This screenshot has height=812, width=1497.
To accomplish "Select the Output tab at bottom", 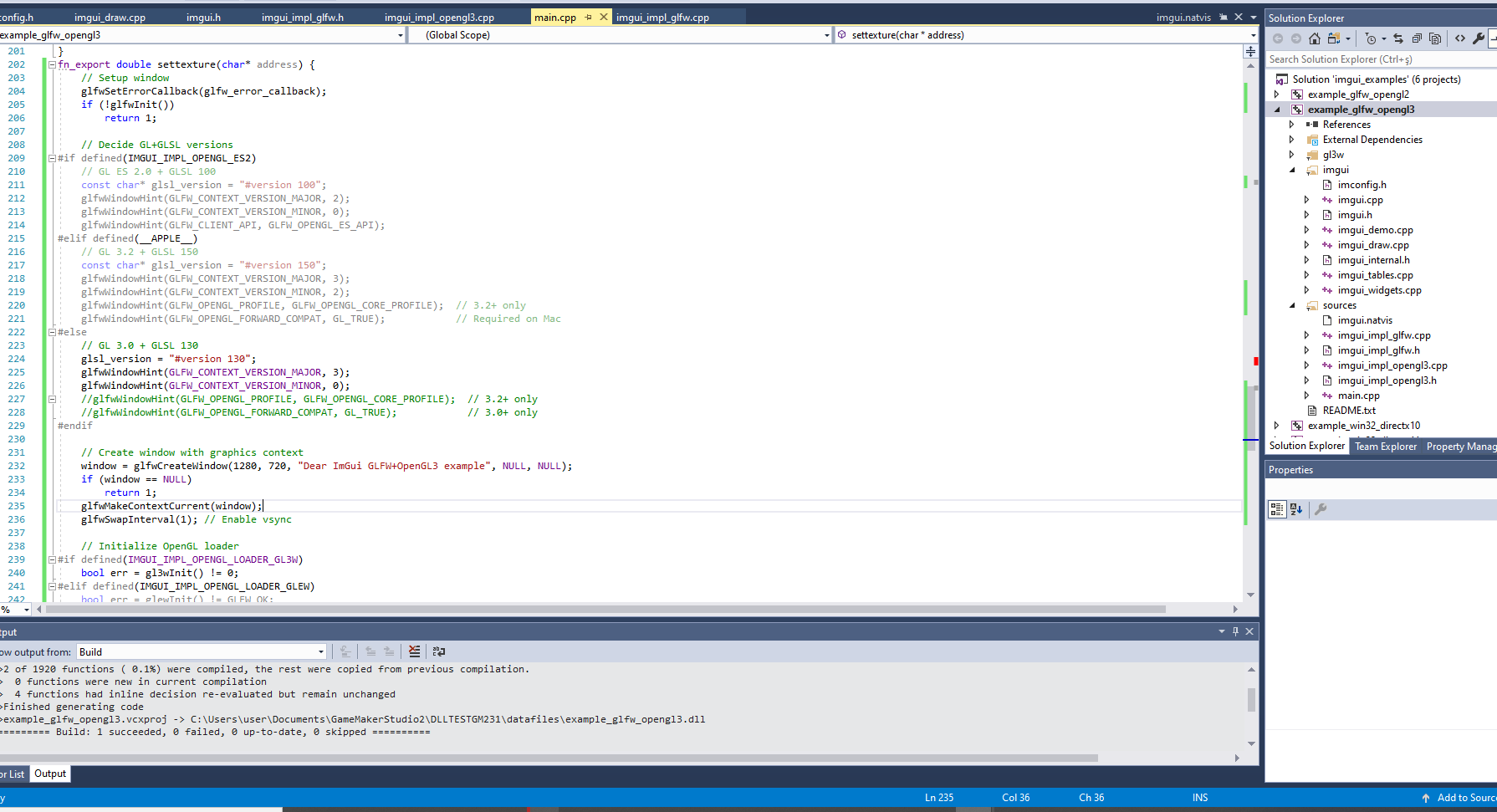I will (50, 774).
